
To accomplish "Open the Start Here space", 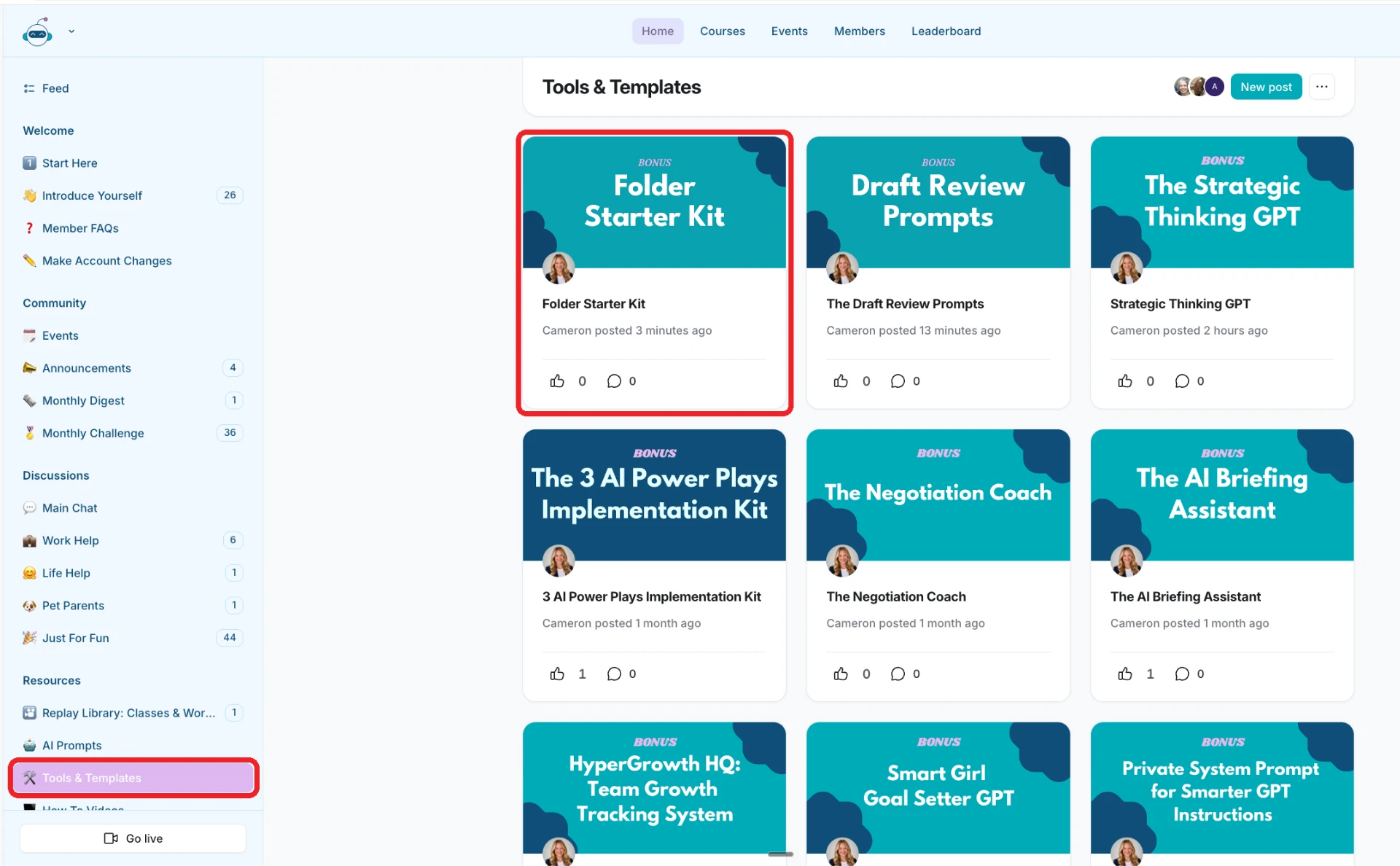I will point(131,163).
